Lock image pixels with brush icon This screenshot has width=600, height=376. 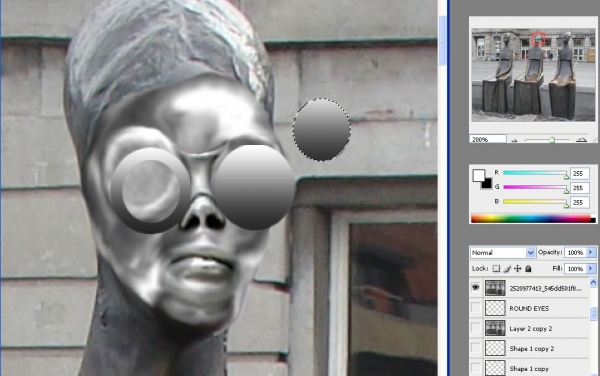[507, 269]
